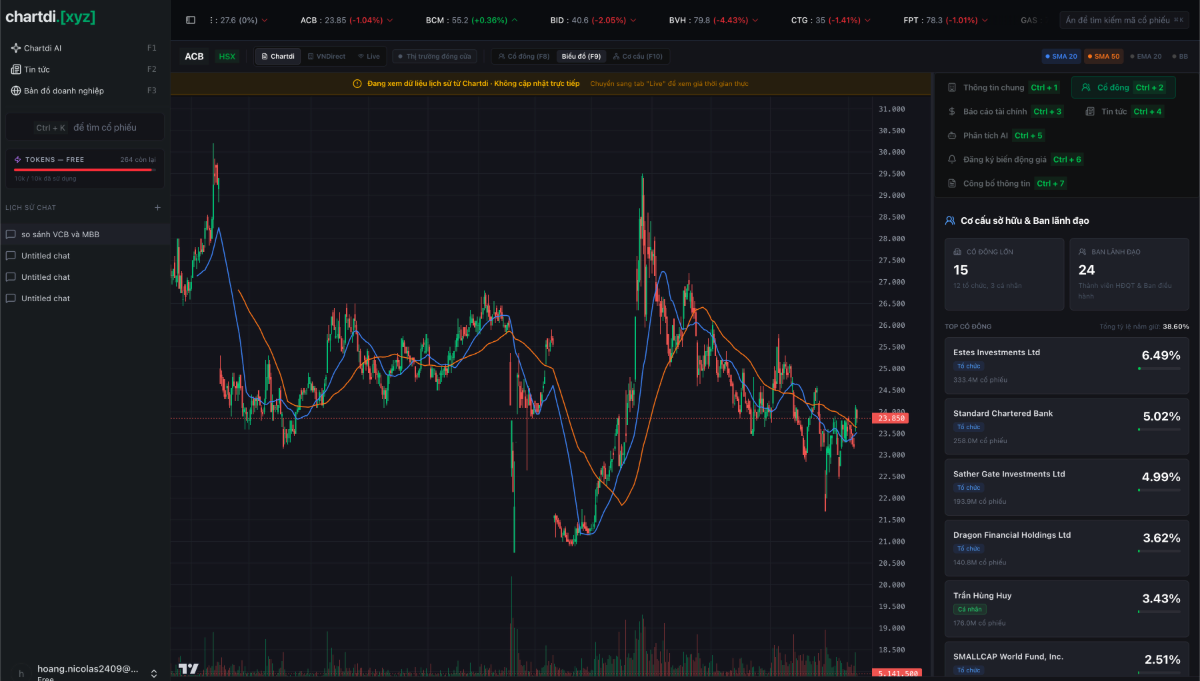
Task: Click the Thông tin chung building icon
Action: pyautogui.click(x=952, y=88)
